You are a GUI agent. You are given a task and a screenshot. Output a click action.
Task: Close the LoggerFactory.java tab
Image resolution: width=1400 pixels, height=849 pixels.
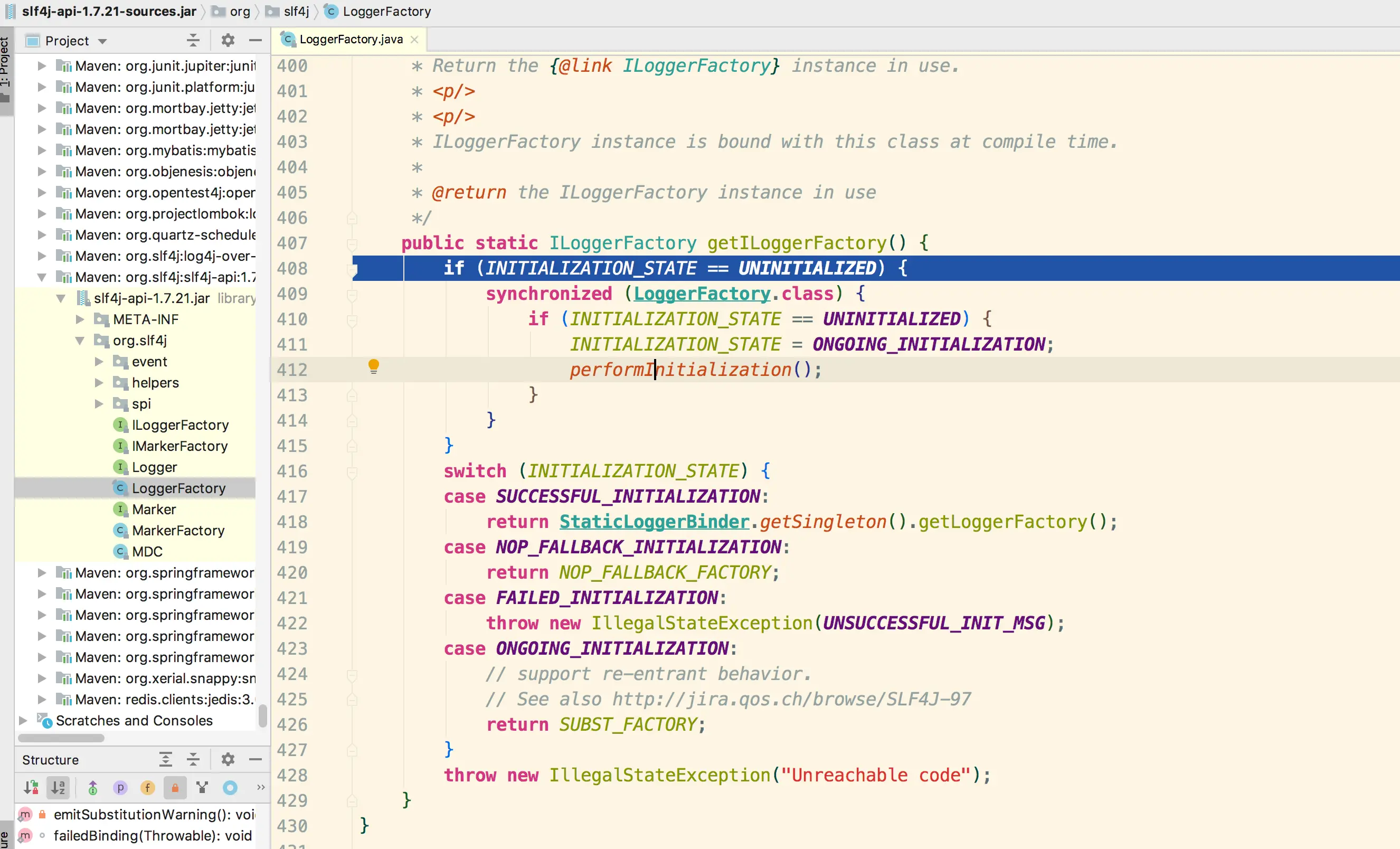coord(415,39)
